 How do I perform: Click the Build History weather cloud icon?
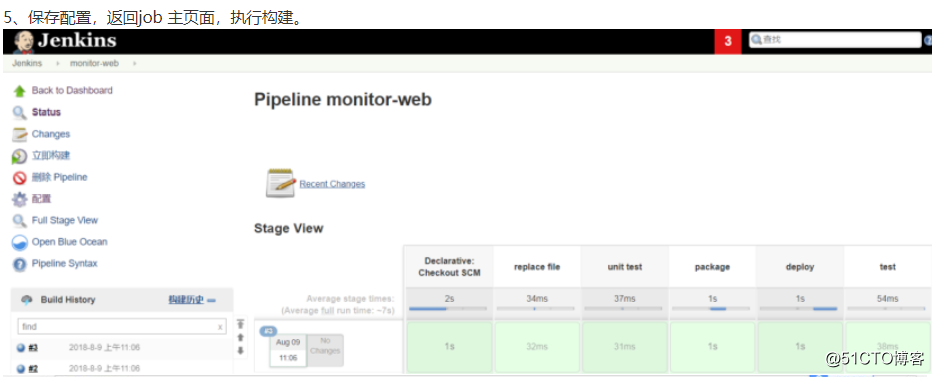(x=27, y=300)
